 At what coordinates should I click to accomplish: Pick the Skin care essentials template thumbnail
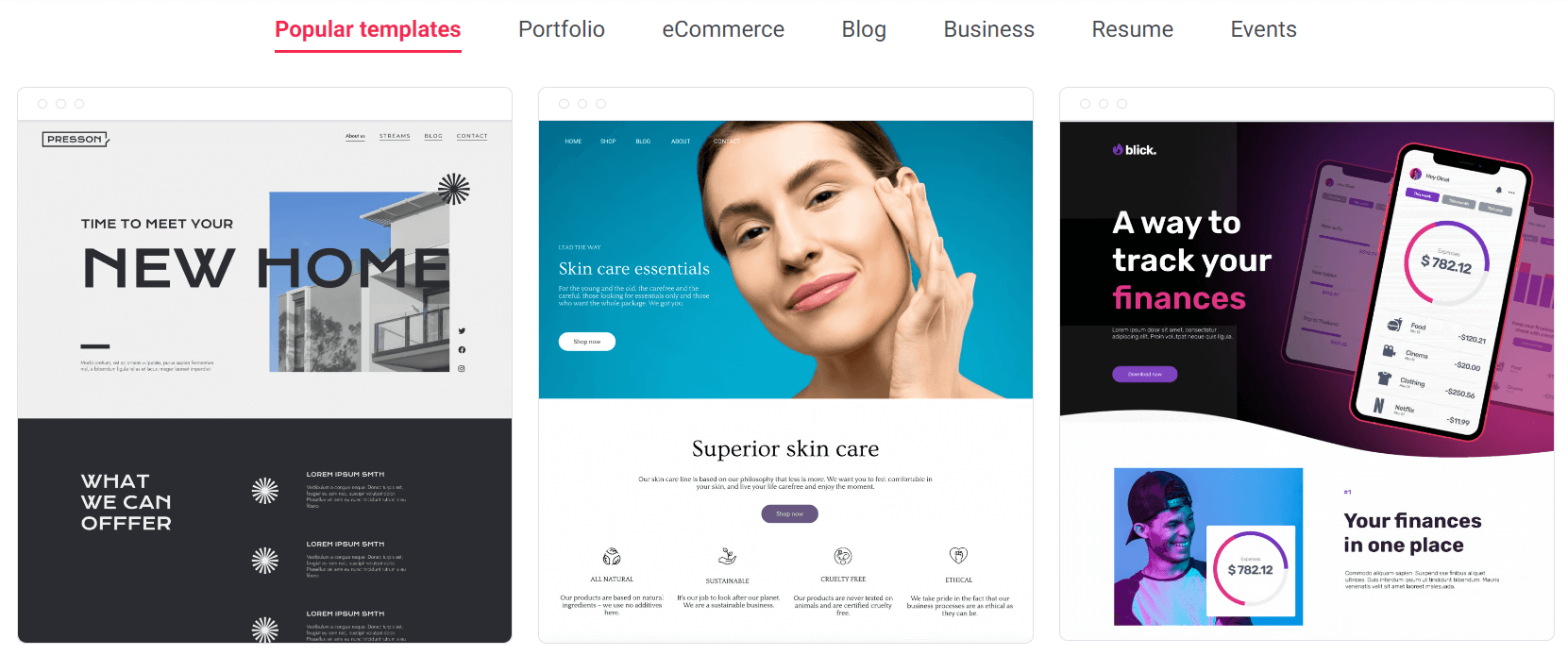click(785, 365)
